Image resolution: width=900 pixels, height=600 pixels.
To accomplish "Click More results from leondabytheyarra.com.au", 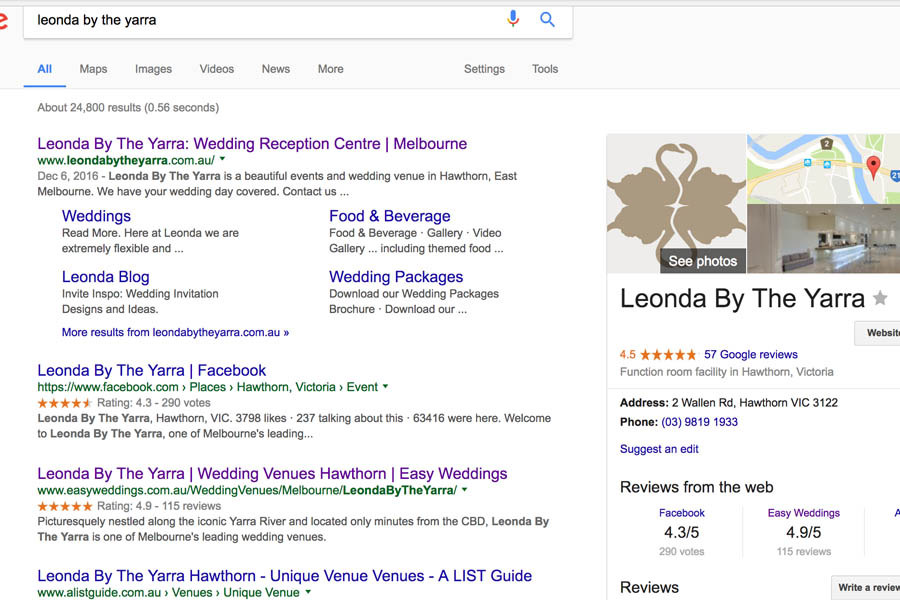I will [176, 332].
